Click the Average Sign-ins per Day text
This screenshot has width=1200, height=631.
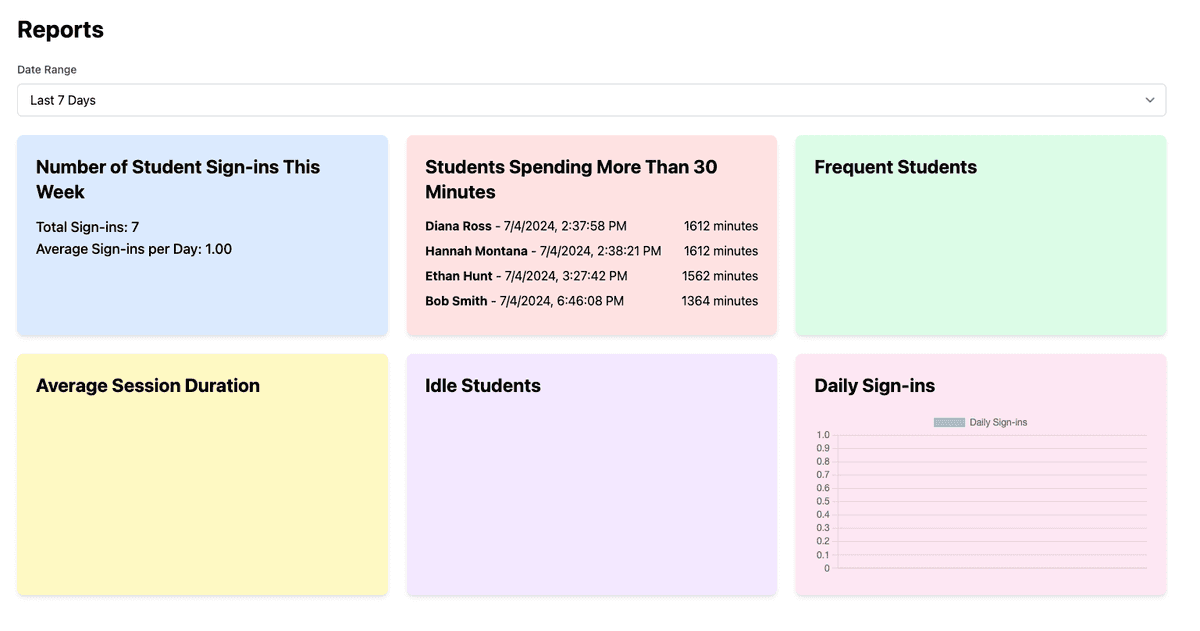[x=134, y=249]
